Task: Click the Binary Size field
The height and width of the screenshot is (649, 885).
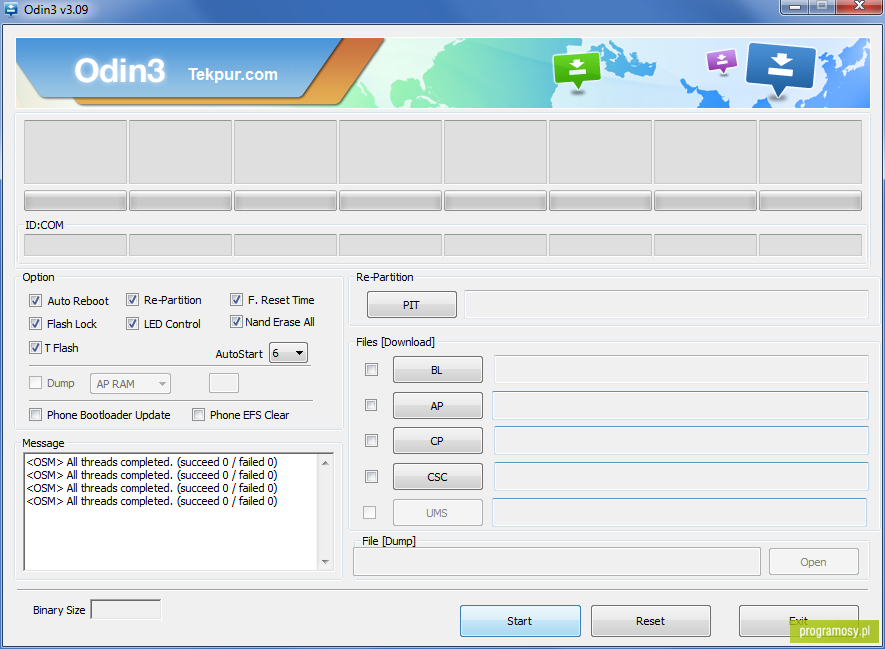Action: pos(126,609)
